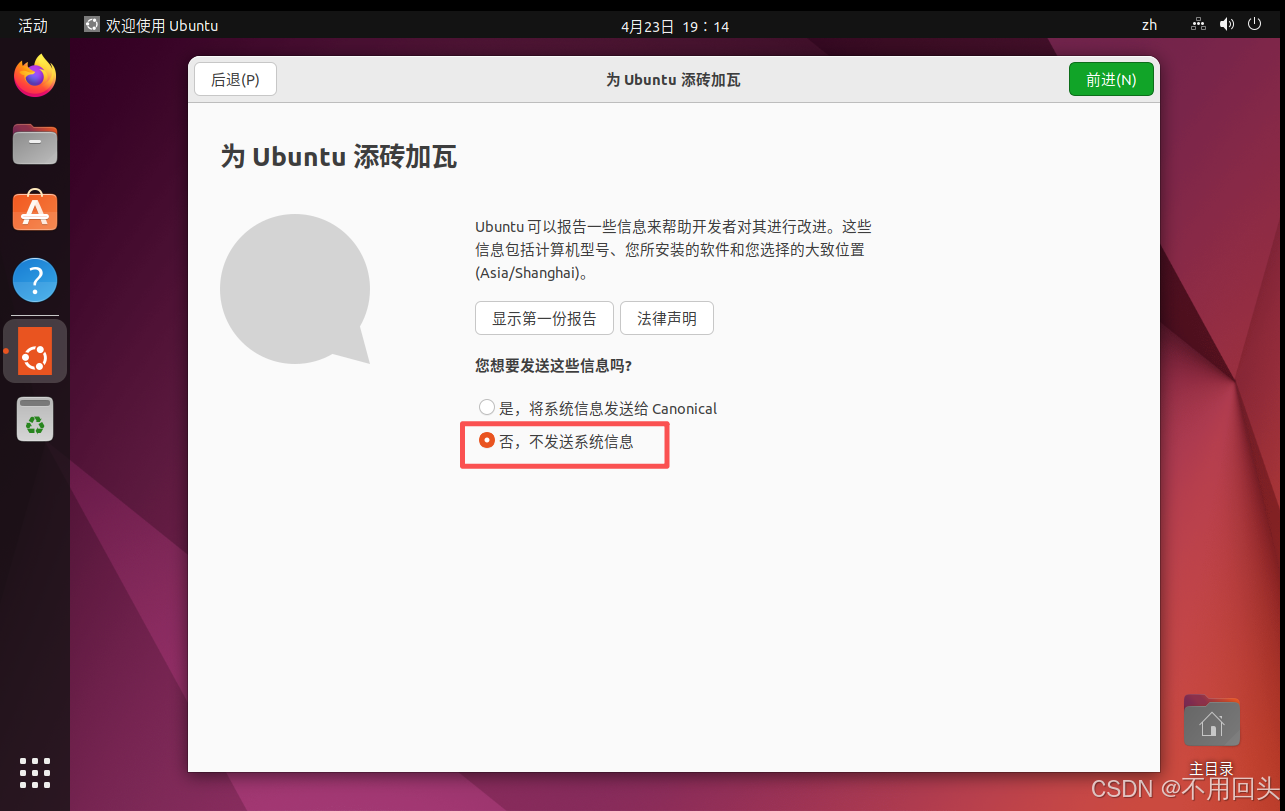The width and height of the screenshot is (1285, 811).
Task: Open Firefox from the dock
Action: (x=35, y=77)
